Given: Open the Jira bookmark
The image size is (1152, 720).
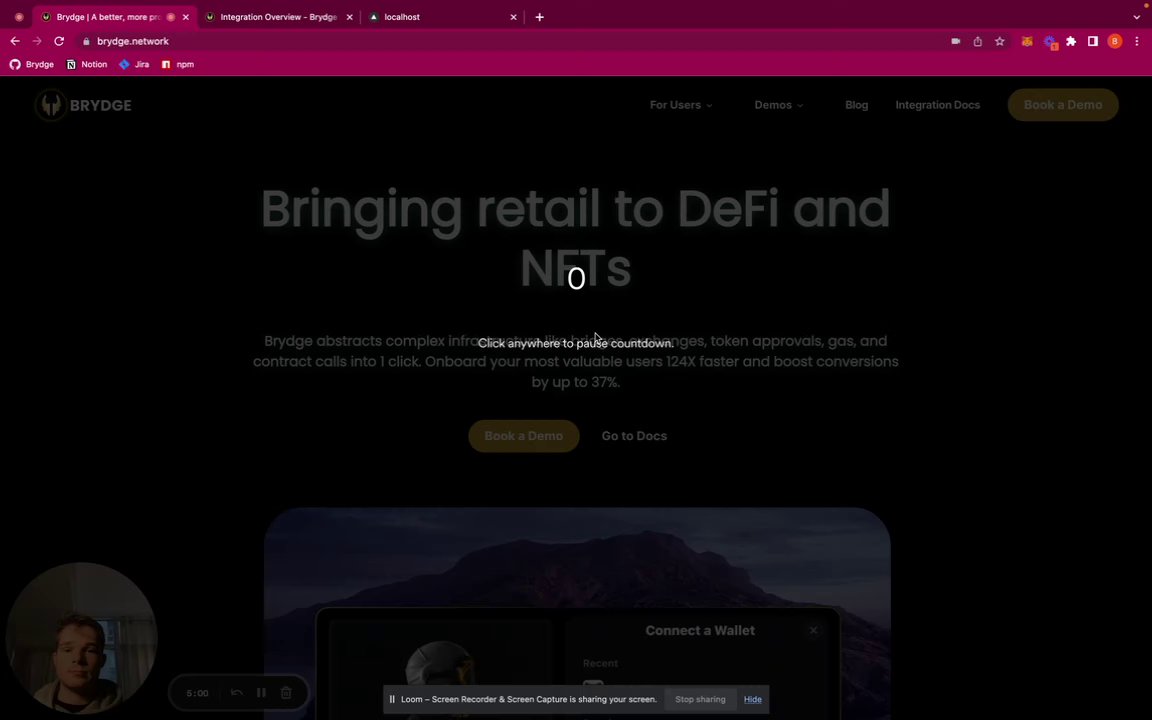Looking at the screenshot, I should point(134,64).
